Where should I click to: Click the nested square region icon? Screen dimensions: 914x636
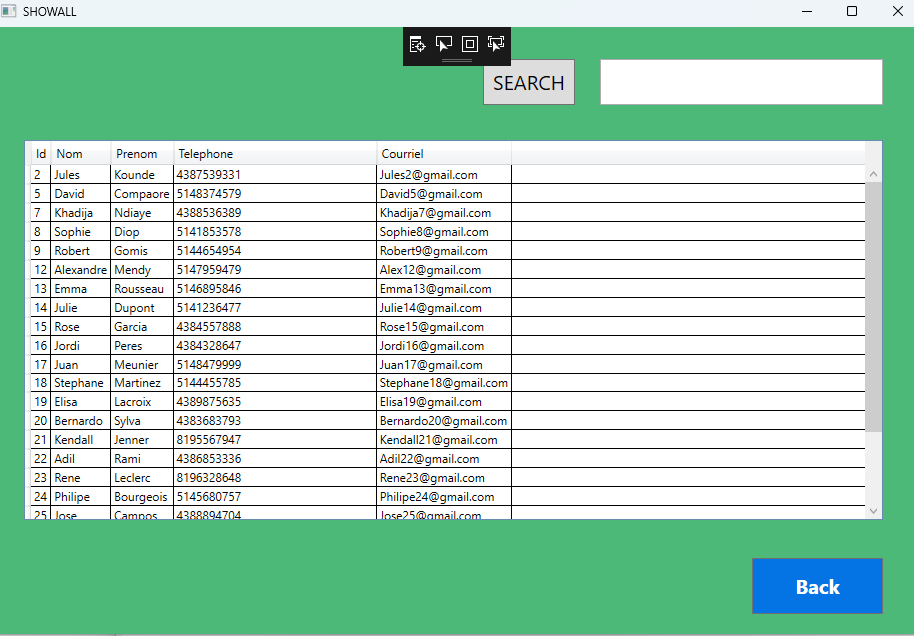469,45
